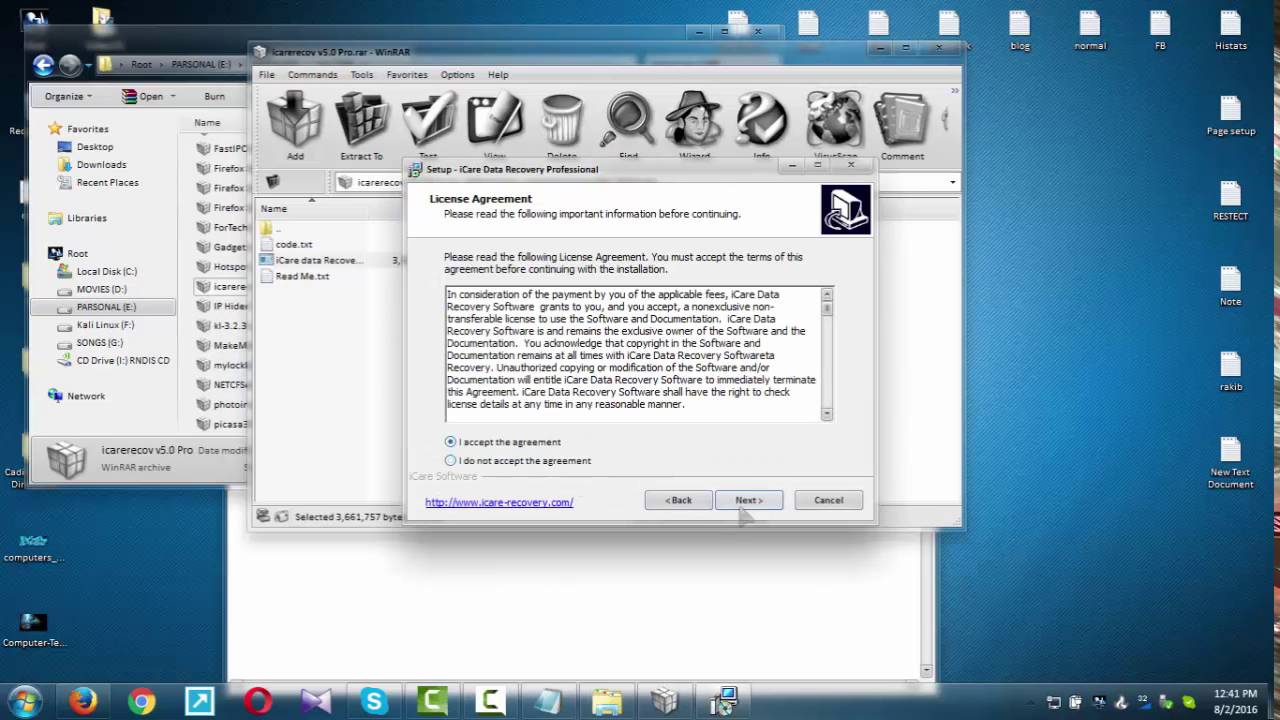This screenshot has width=1280, height=720.
Task: Click Back in the setup wizard
Action: click(679, 500)
